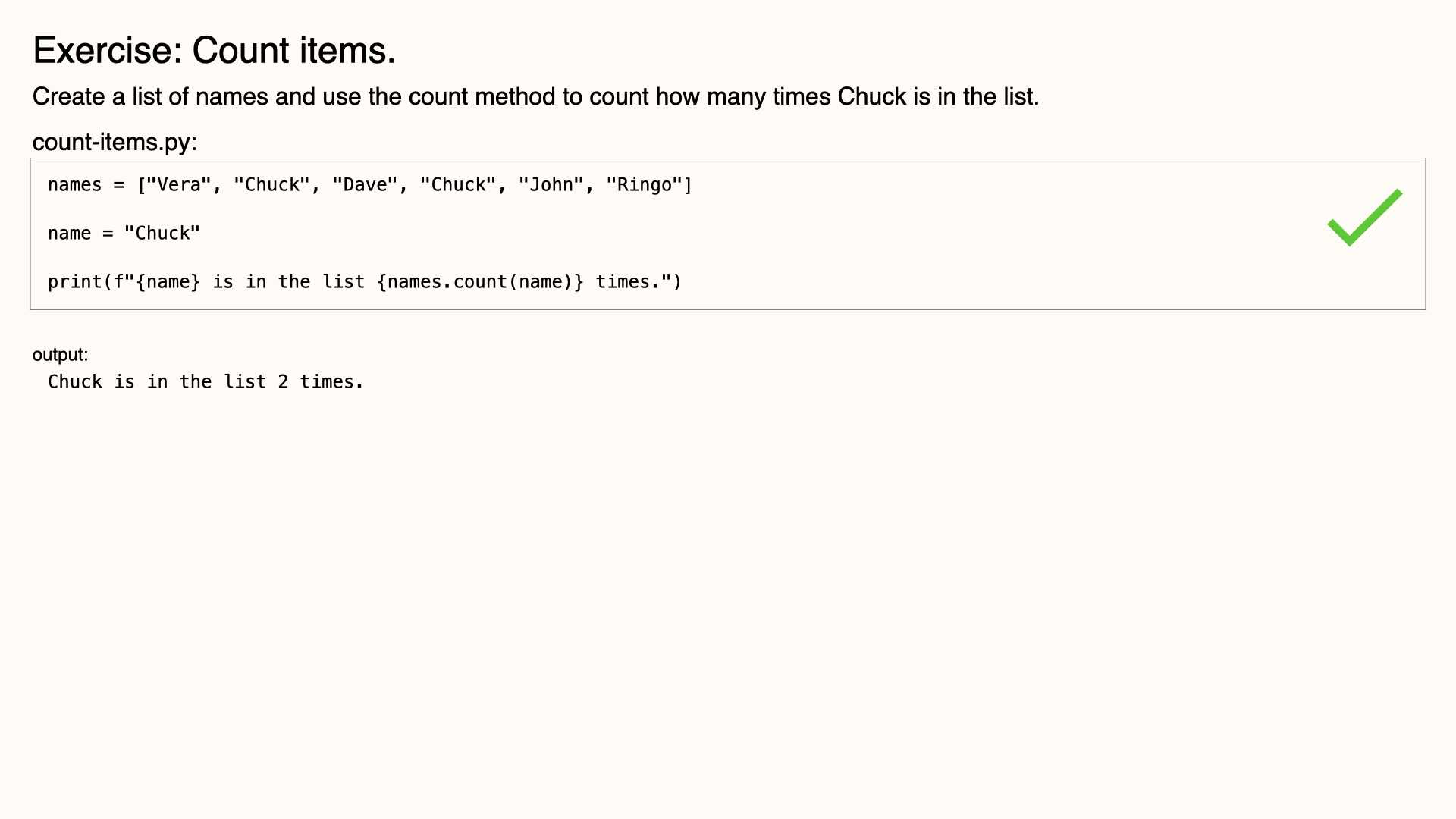Click the exercise description sentence
This screenshot has width=1456, height=819.
point(535,97)
